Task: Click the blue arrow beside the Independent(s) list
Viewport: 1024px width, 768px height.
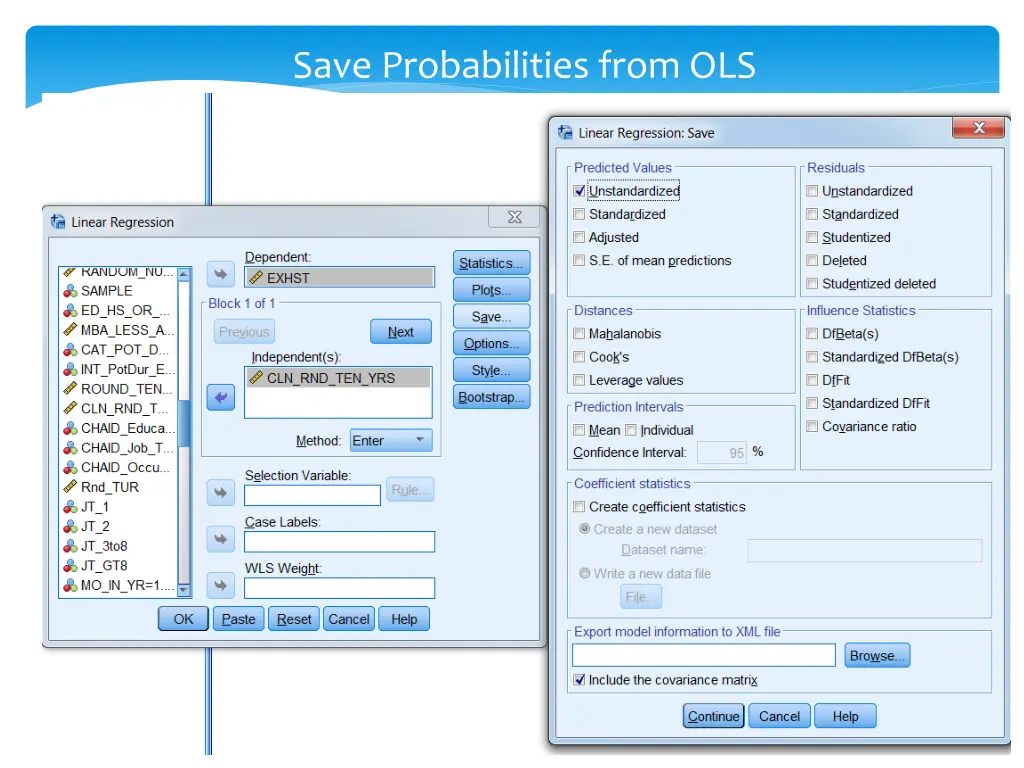Action: tap(220, 397)
